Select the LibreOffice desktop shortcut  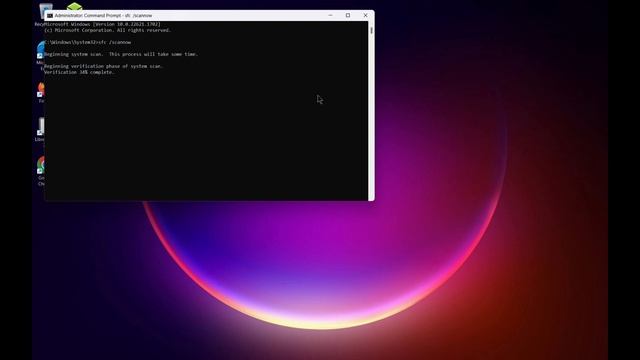click(x=40, y=130)
